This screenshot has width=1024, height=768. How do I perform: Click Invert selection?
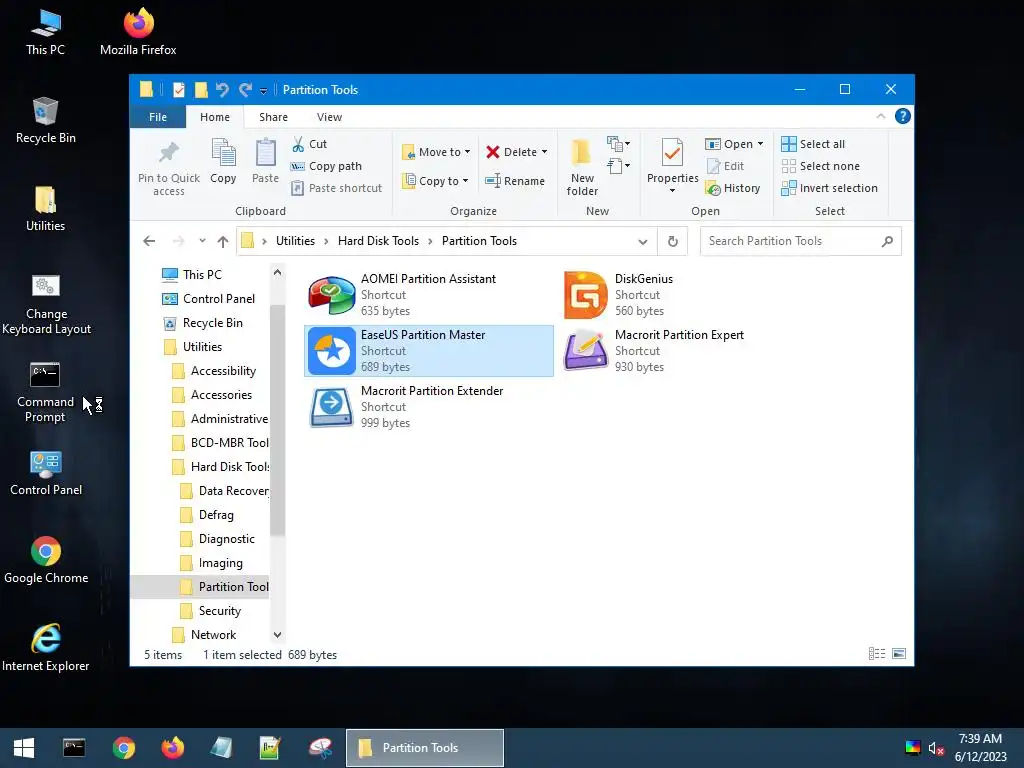829,188
